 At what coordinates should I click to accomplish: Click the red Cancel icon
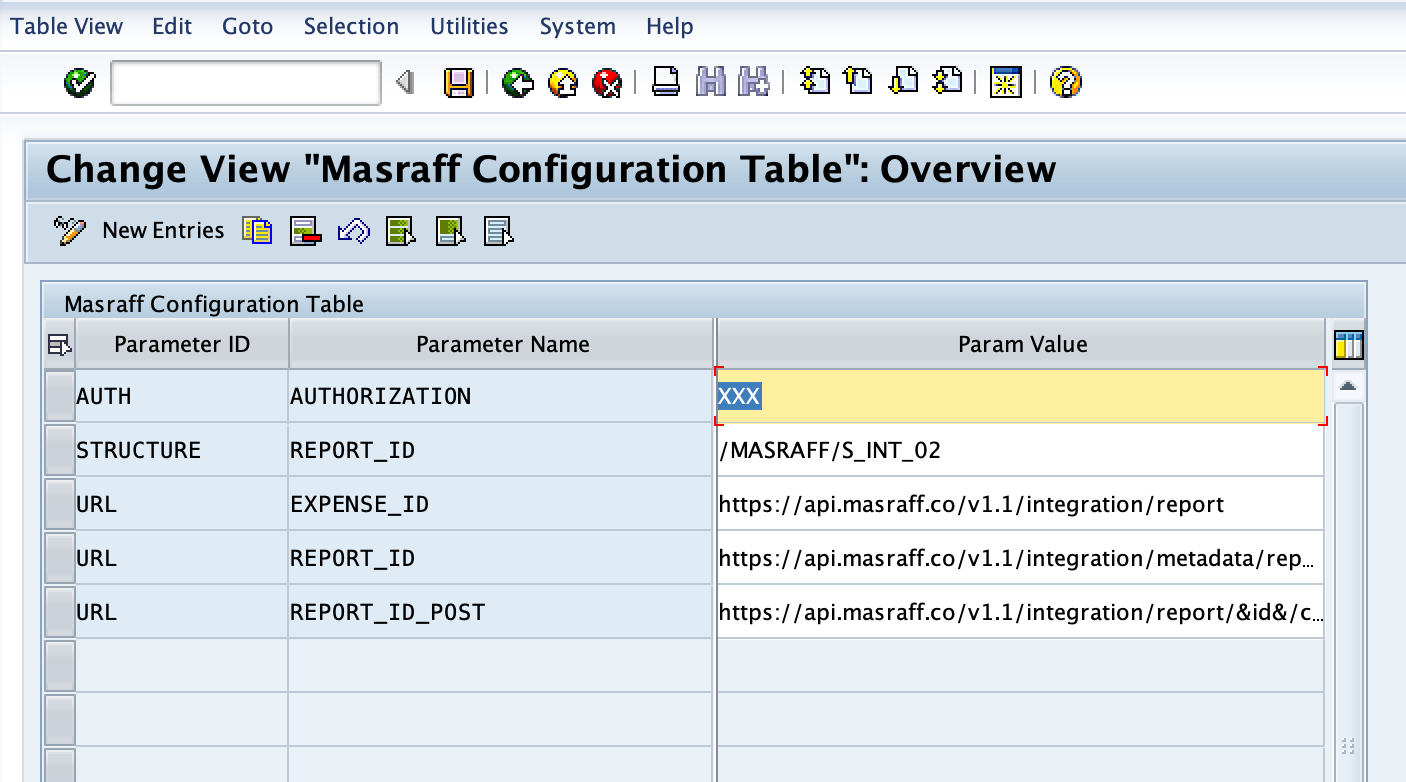point(607,82)
